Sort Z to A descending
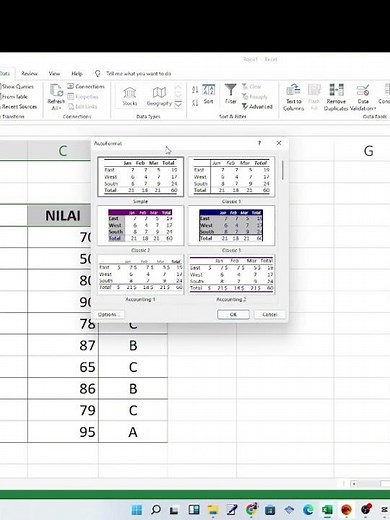Screen dimensions: 390x520 tap(195, 103)
